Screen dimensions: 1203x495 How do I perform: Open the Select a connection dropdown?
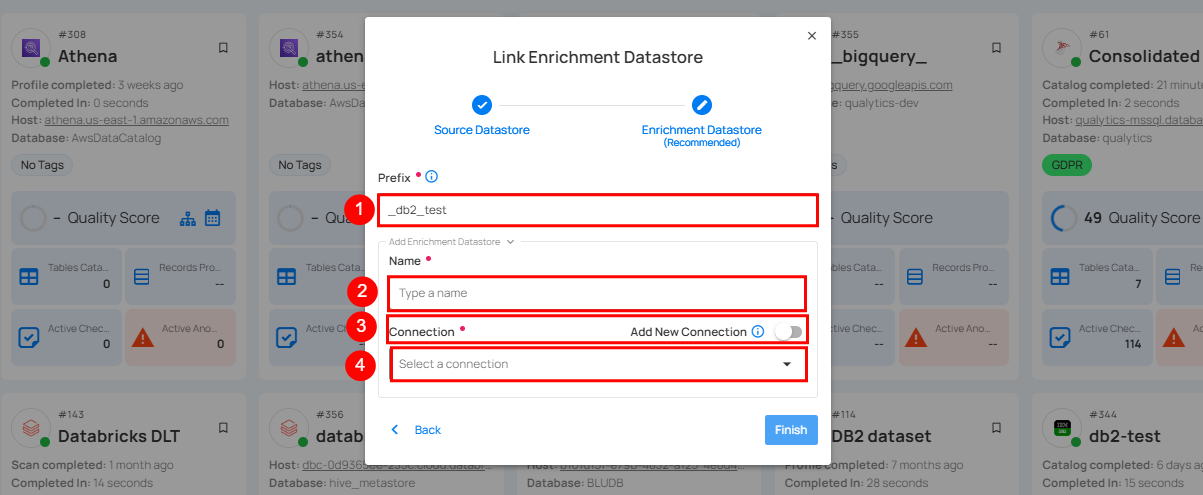click(597, 364)
